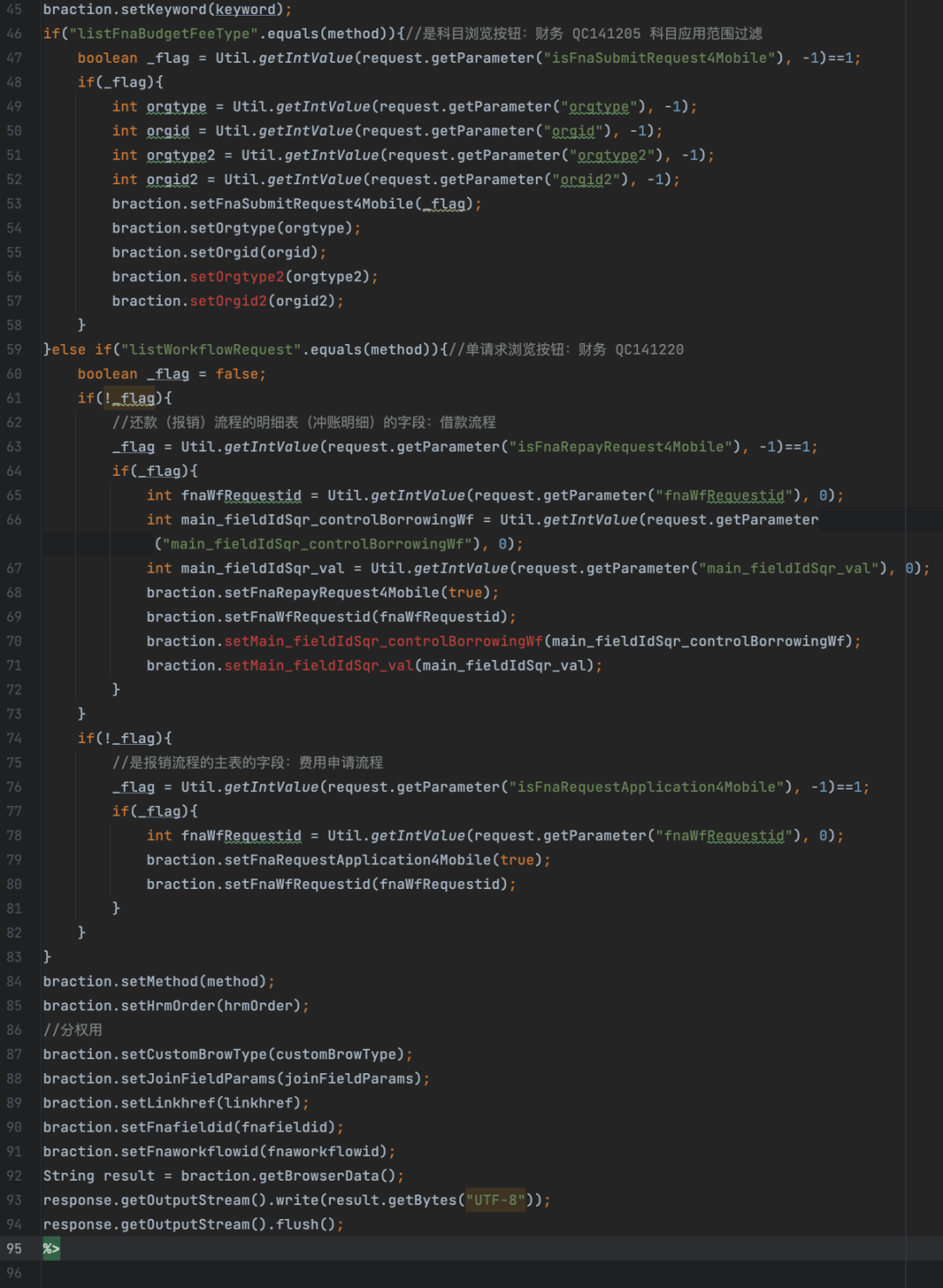Image resolution: width=943 pixels, height=1288 pixels.
Task: Click the closing %> JSP tag
Action: 52,1249
